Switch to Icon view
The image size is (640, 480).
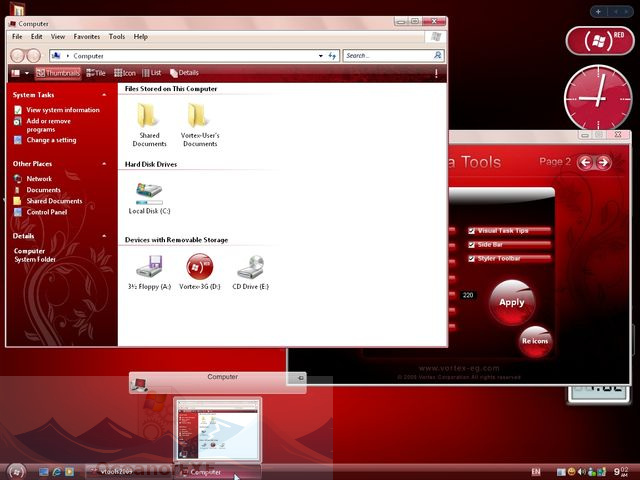pyautogui.click(x=125, y=73)
